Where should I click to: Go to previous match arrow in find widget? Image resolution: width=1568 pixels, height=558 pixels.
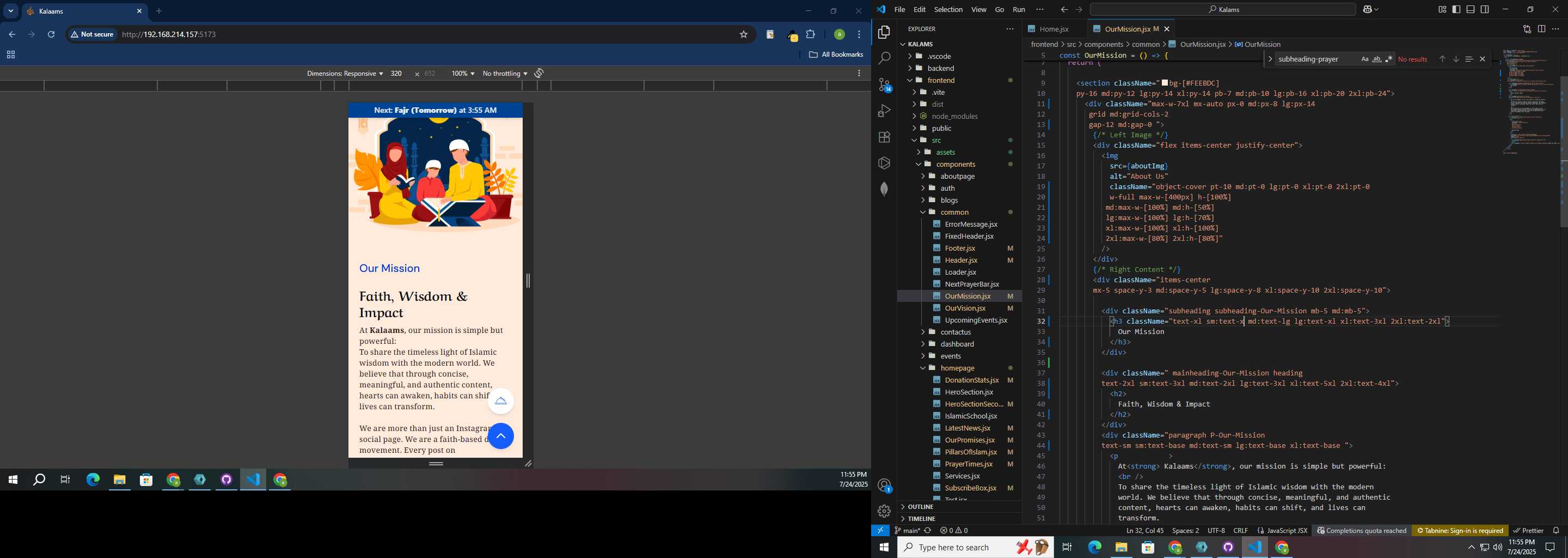coord(1442,59)
